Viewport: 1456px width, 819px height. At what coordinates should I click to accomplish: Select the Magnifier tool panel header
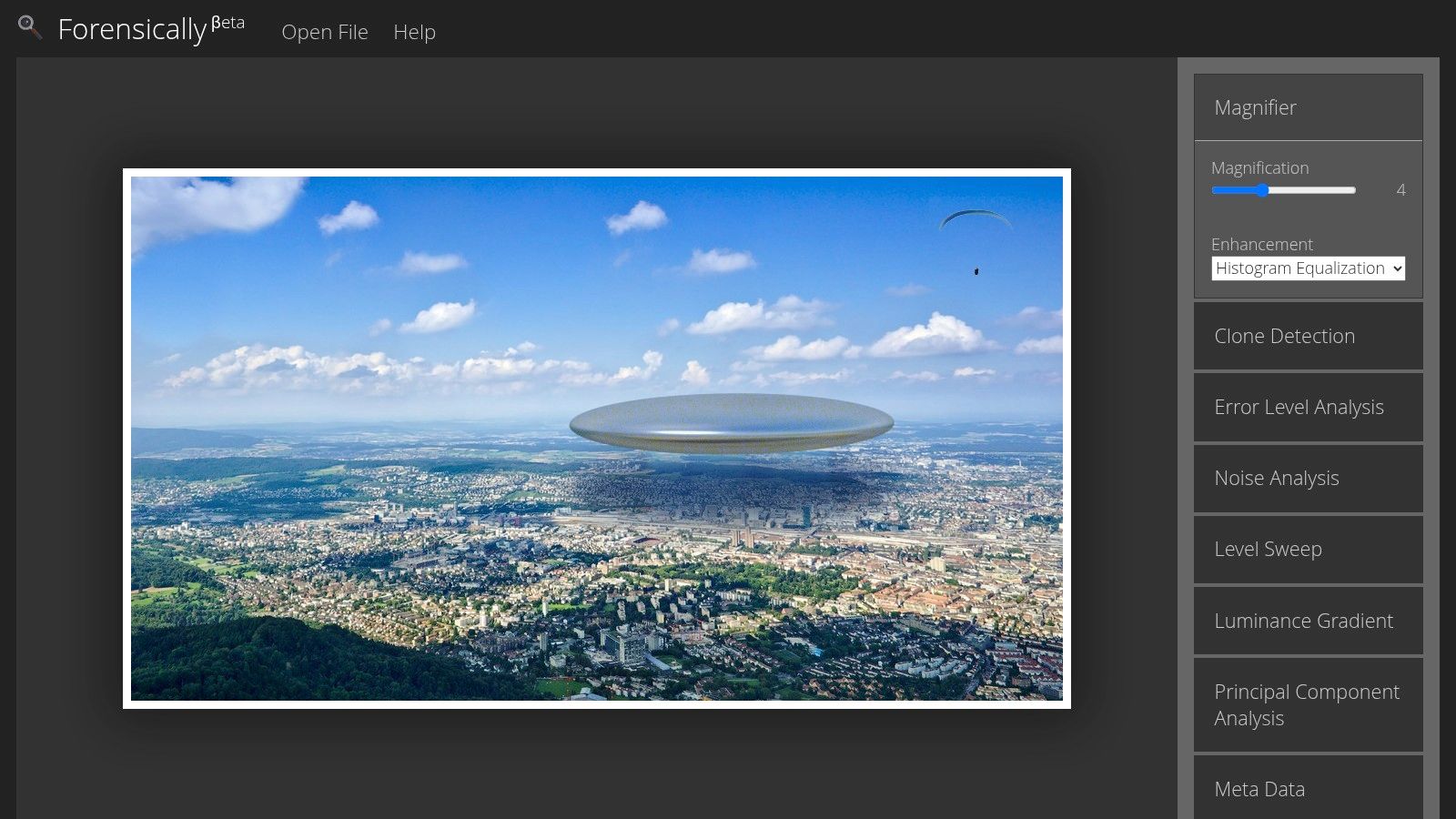point(1308,107)
